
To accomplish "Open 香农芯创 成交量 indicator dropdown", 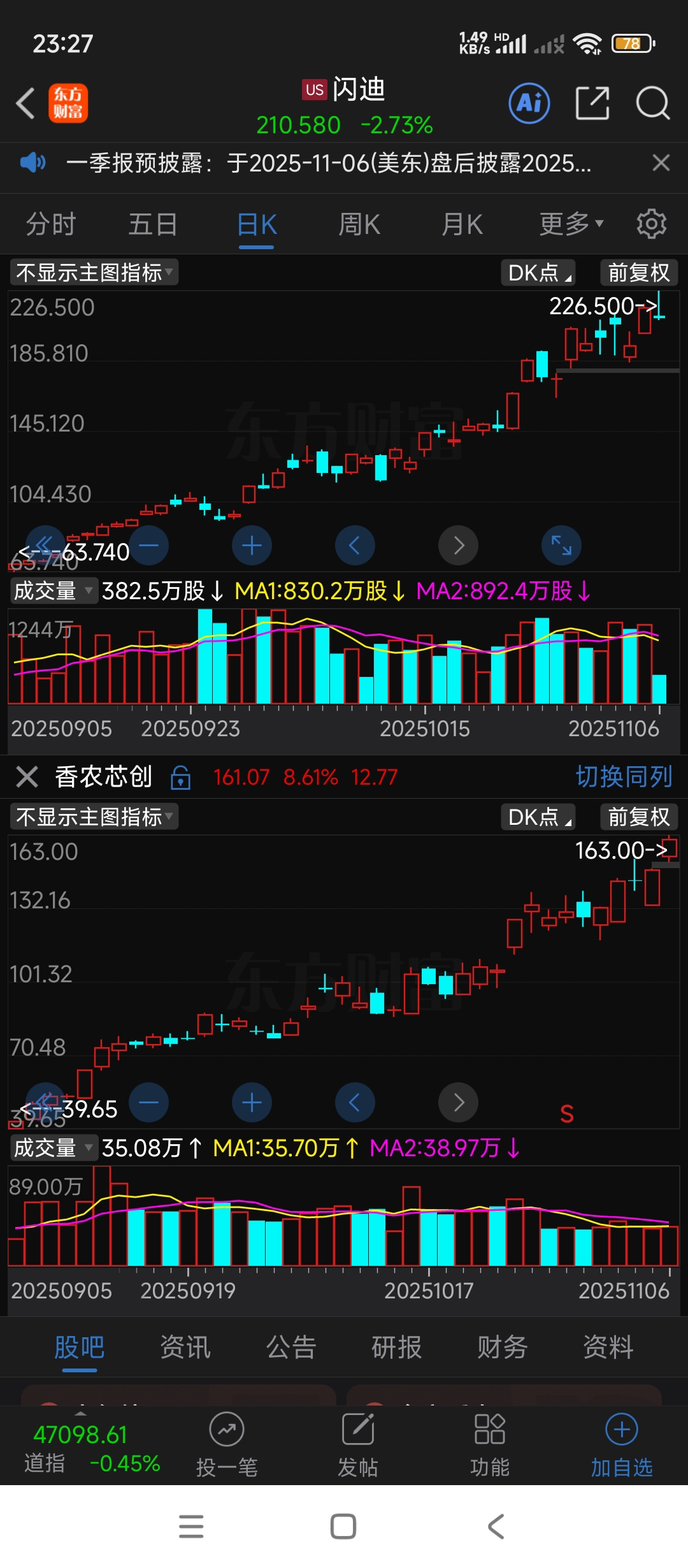I will pos(54,1148).
